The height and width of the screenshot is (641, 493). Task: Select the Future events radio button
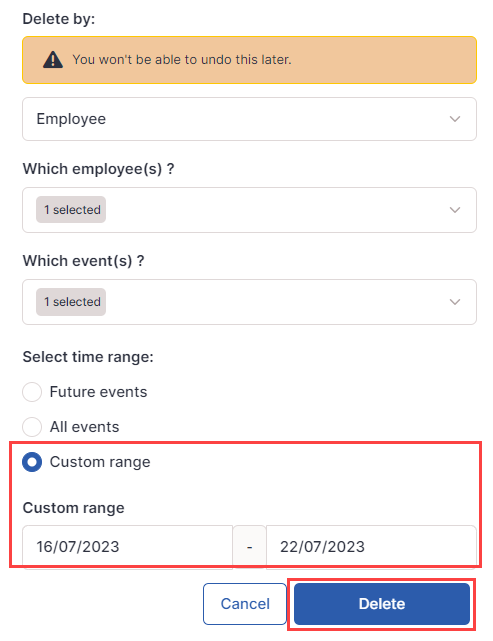click(x=32, y=392)
